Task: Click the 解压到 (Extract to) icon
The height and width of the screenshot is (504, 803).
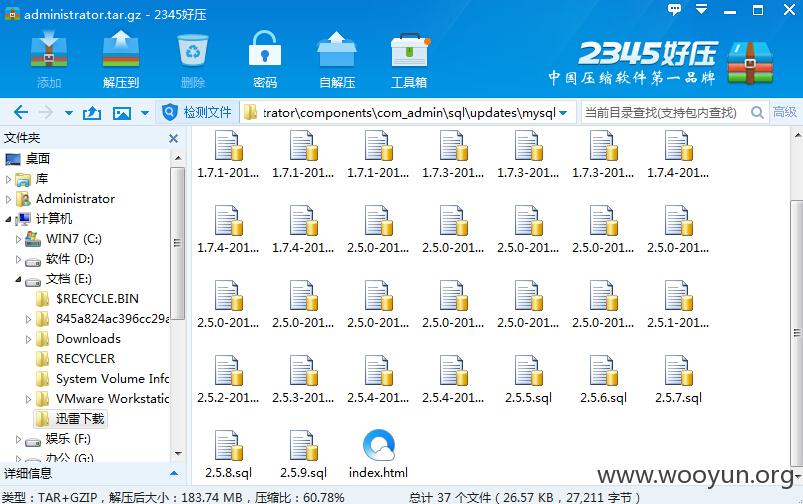Action: [121, 59]
